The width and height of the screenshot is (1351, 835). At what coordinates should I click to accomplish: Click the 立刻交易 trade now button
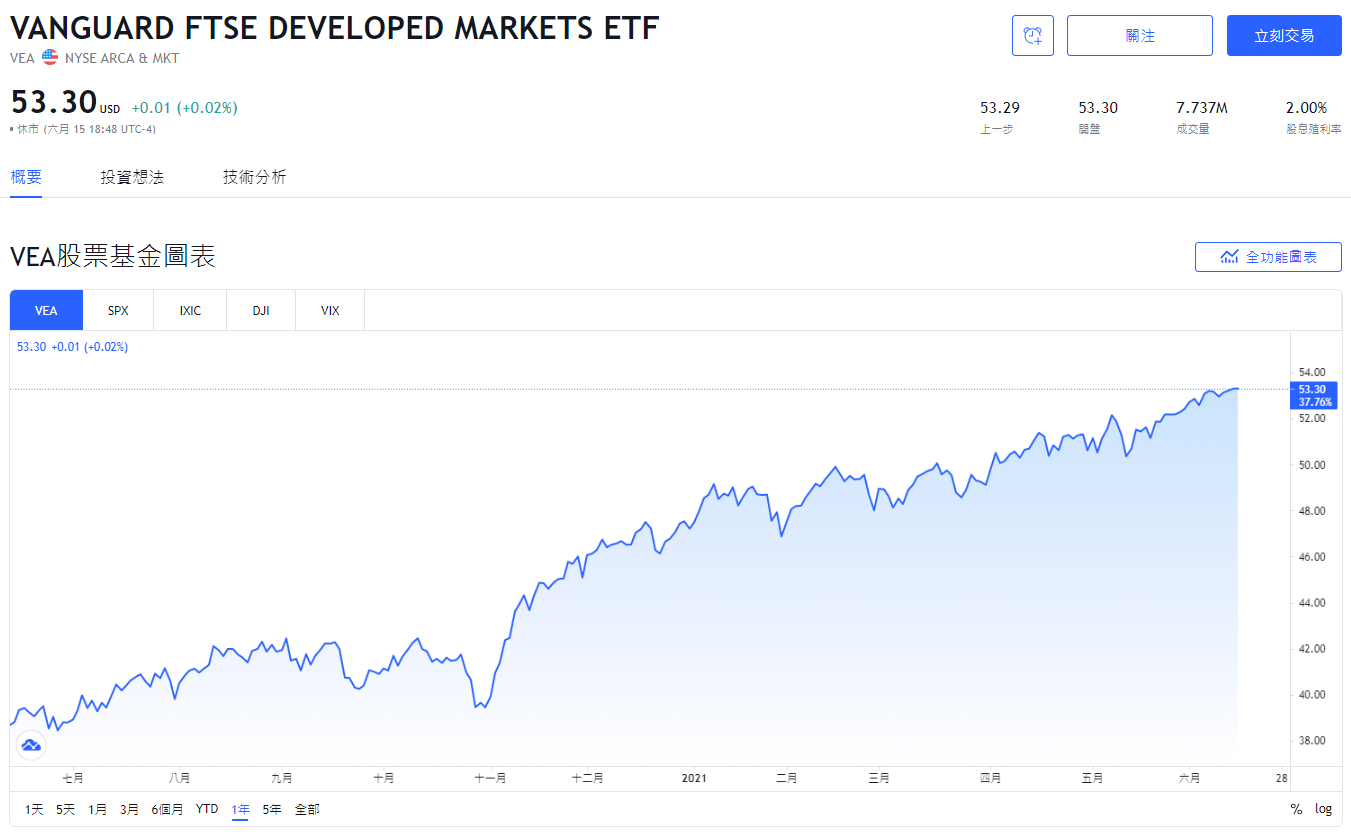(1284, 36)
